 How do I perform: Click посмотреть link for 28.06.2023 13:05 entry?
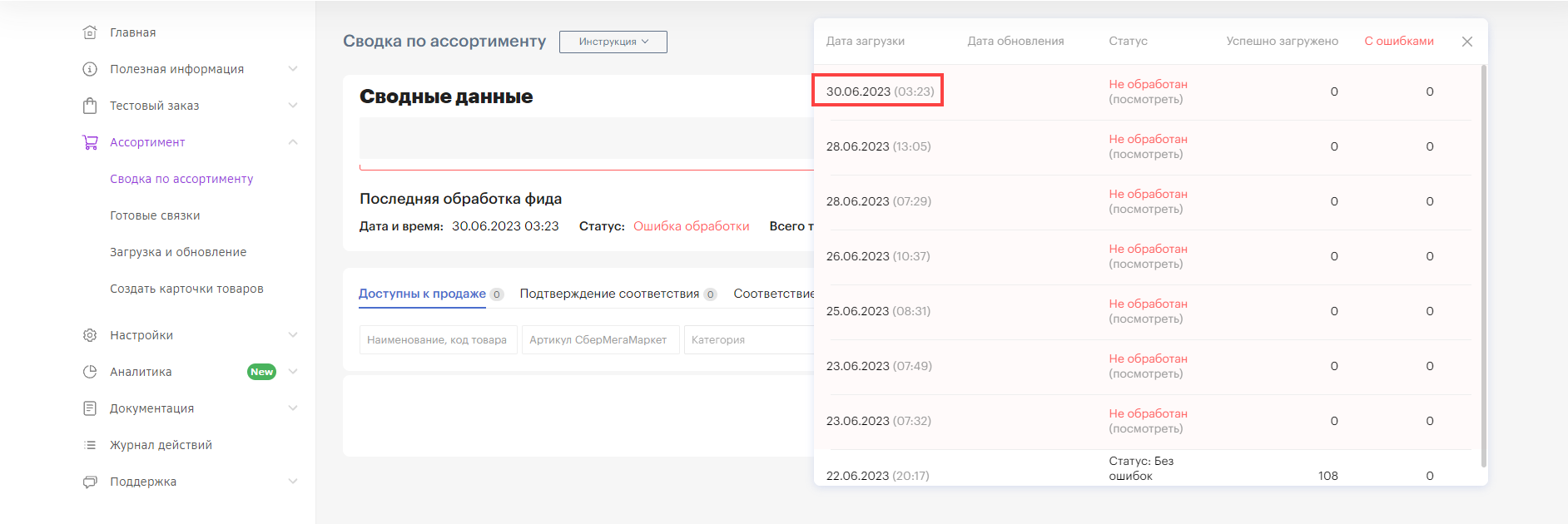pos(1145,155)
